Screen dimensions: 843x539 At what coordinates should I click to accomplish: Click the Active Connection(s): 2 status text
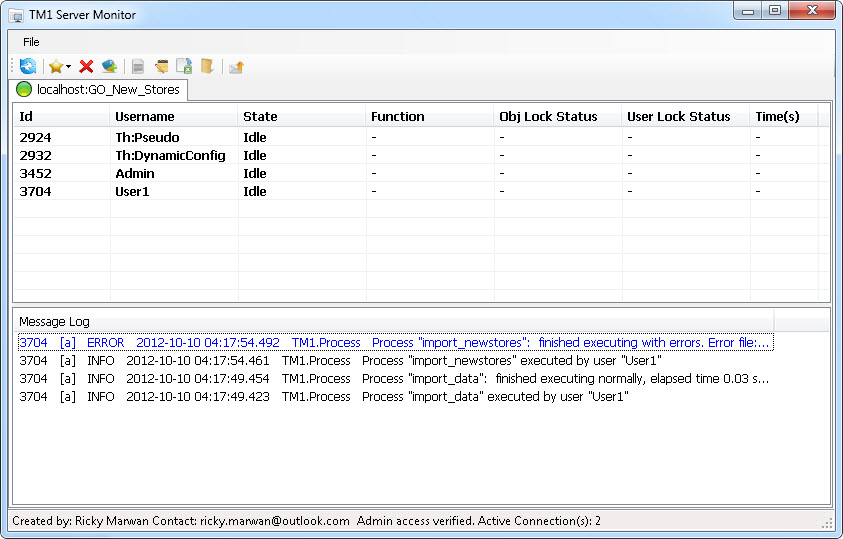[539, 521]
